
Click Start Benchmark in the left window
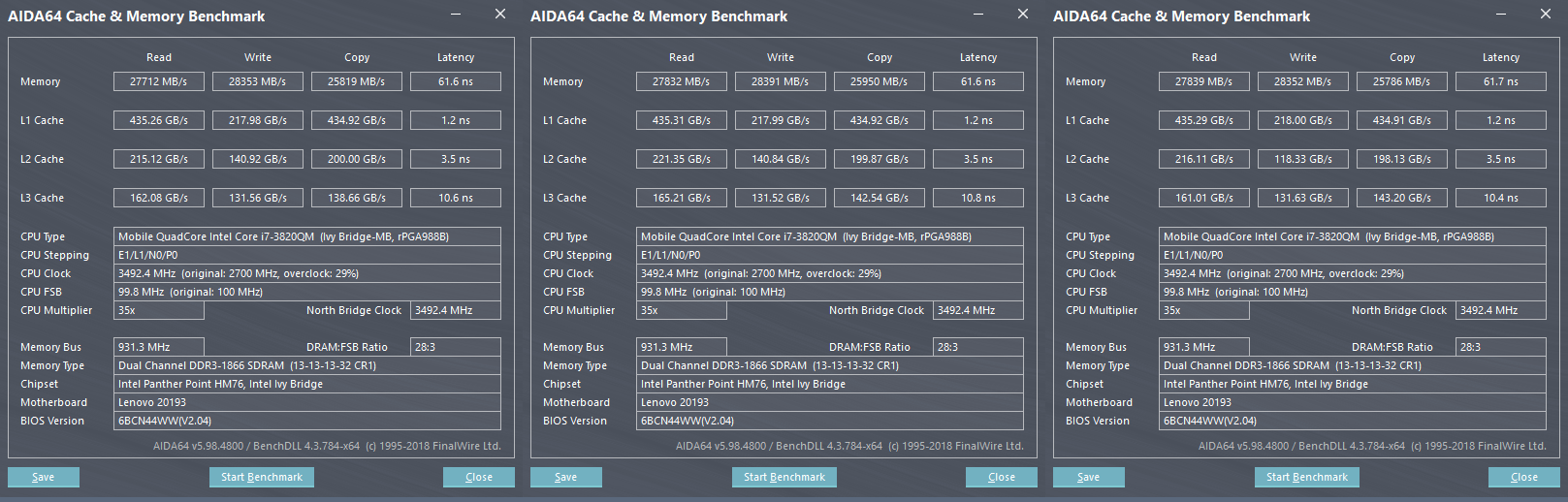click(262, 477)
